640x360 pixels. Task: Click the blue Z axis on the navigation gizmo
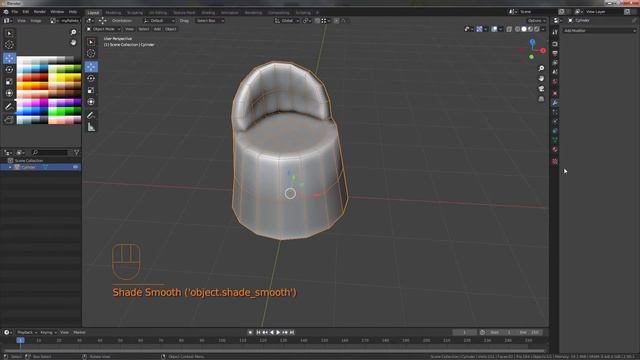click(532, 42)
